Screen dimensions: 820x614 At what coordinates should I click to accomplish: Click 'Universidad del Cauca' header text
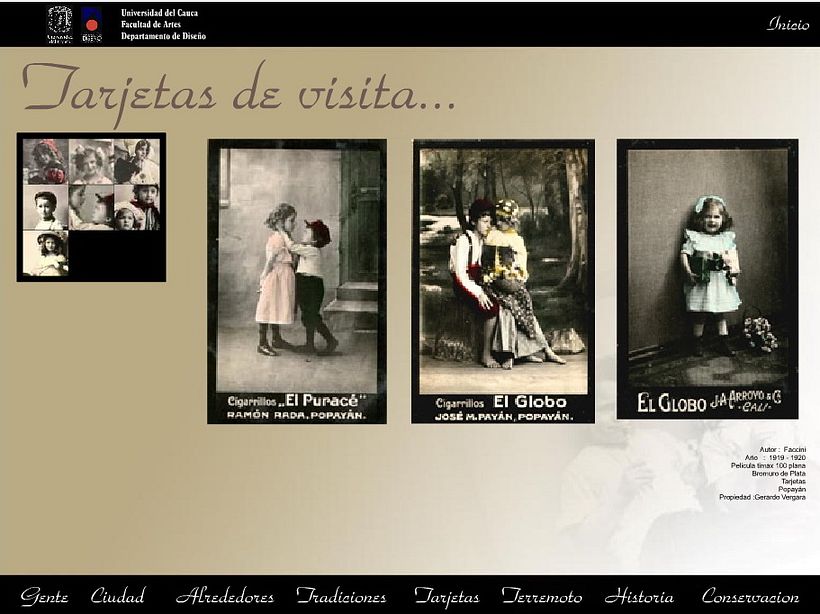[160, 13]
